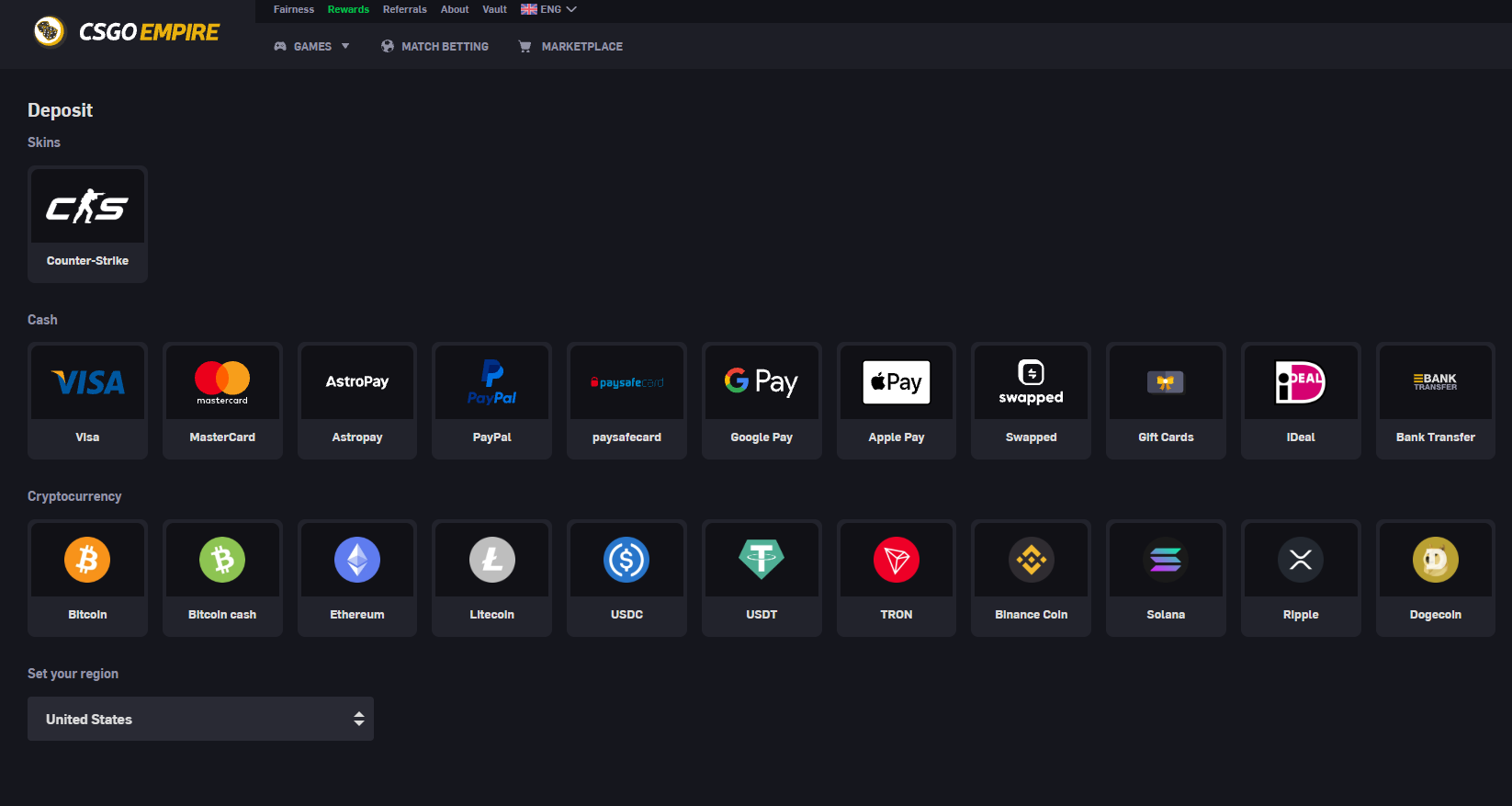The image size is (1512, 806).
Task: Select Dogecoin cryptocurrency
Action: pos(1436,578)
